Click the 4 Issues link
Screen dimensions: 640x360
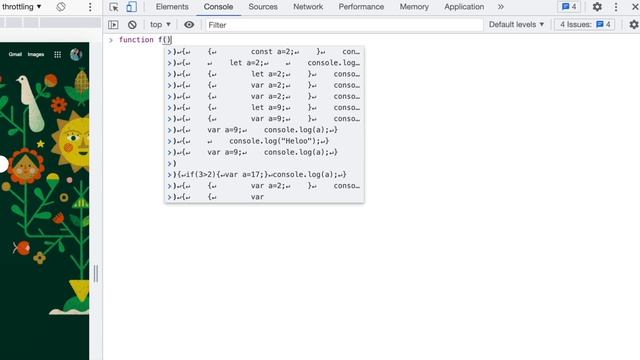pos(585,24)
